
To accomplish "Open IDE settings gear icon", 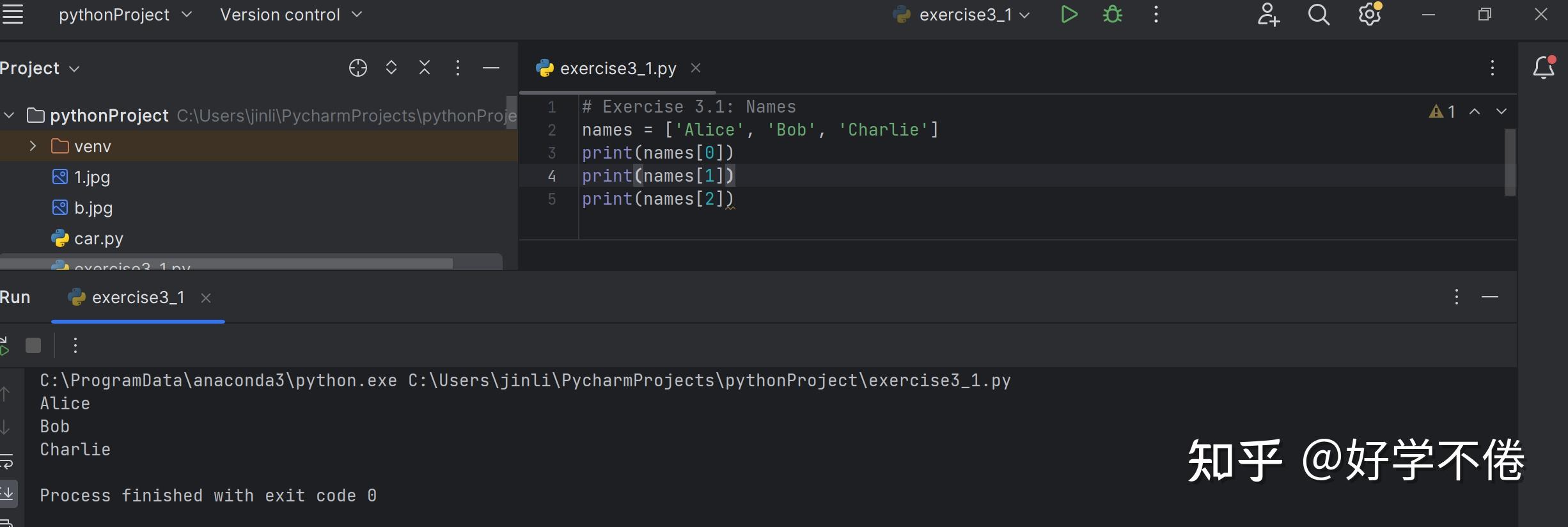I will click(x=1369, y=15).
